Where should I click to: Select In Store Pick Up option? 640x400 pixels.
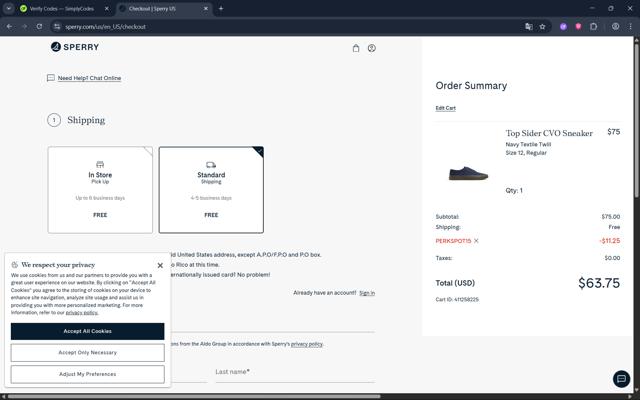pos(100,190)
